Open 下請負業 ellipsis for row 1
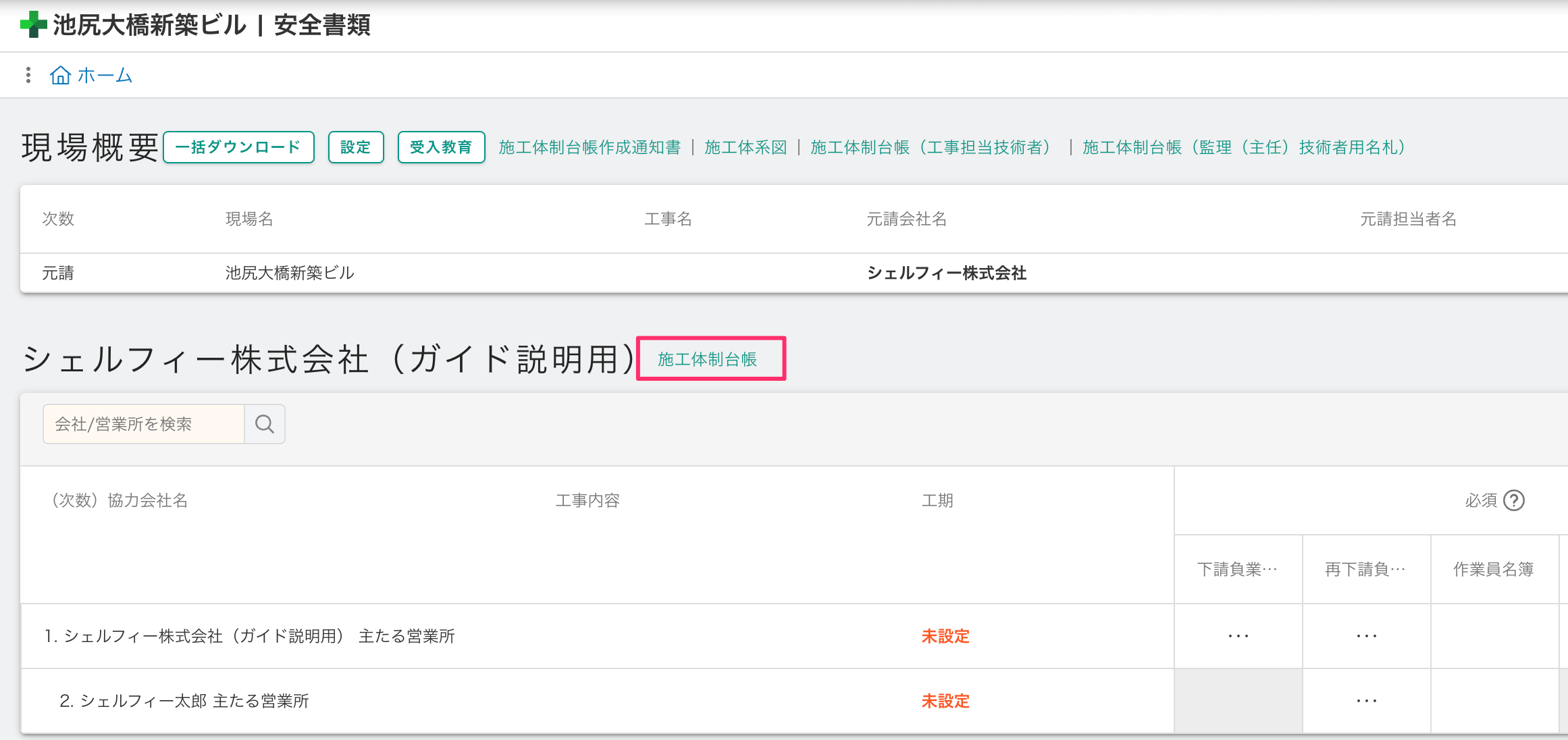 click(1238, 636)
